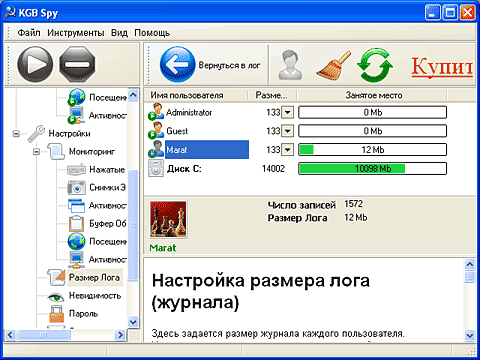Image resolution: width=480 pixels, height=360 pixels.
Task: Sort by Имя пользователя column header
Action: click(196, 95)
